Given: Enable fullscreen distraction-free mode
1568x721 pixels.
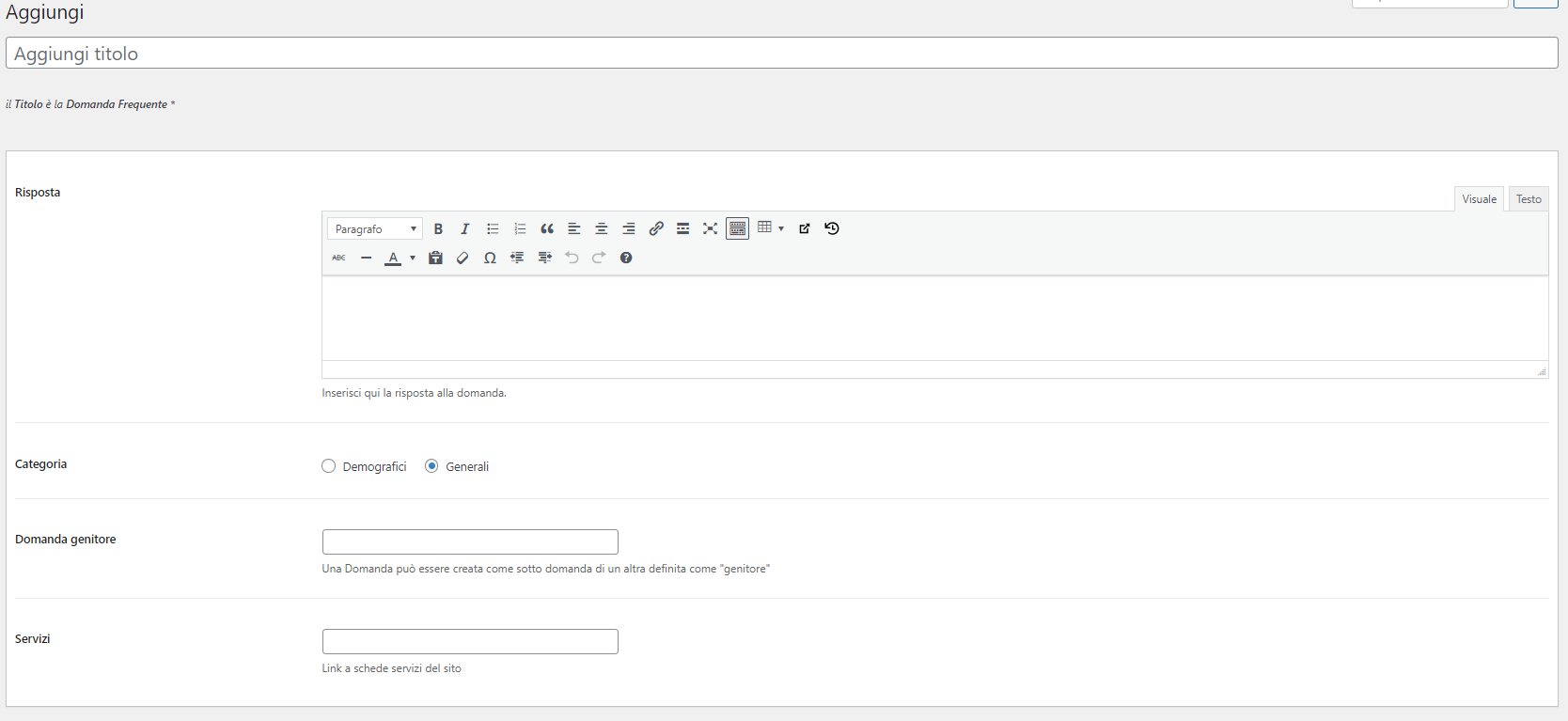Looking at the screenshot, I should 711,228.
